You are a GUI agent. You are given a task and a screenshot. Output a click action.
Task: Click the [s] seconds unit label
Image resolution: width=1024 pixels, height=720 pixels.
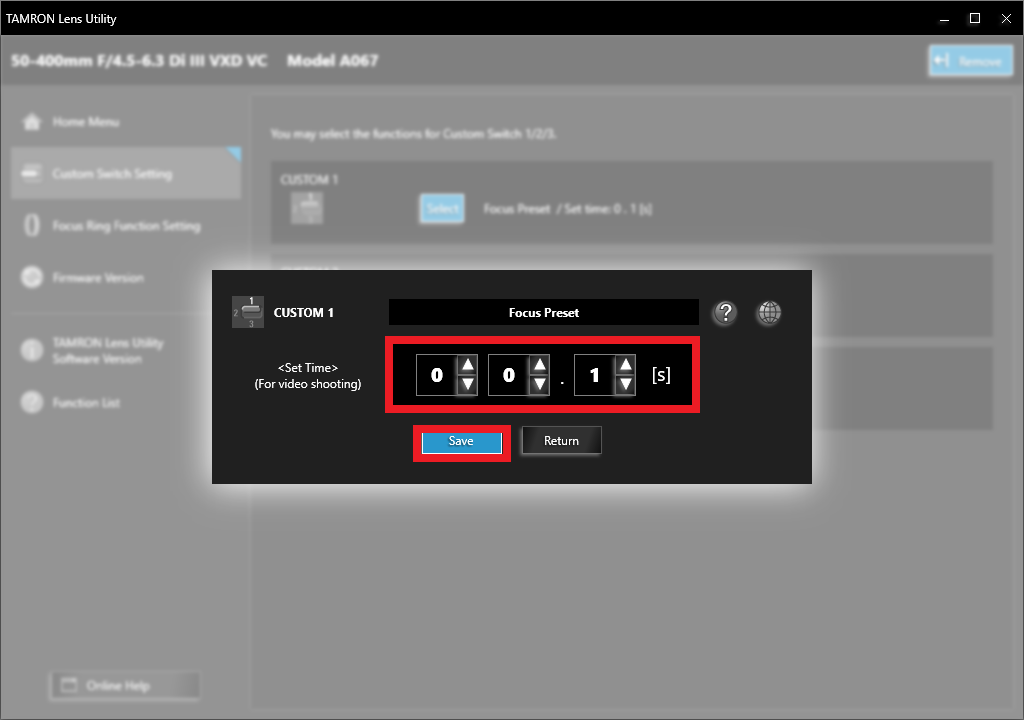[661, 375]
